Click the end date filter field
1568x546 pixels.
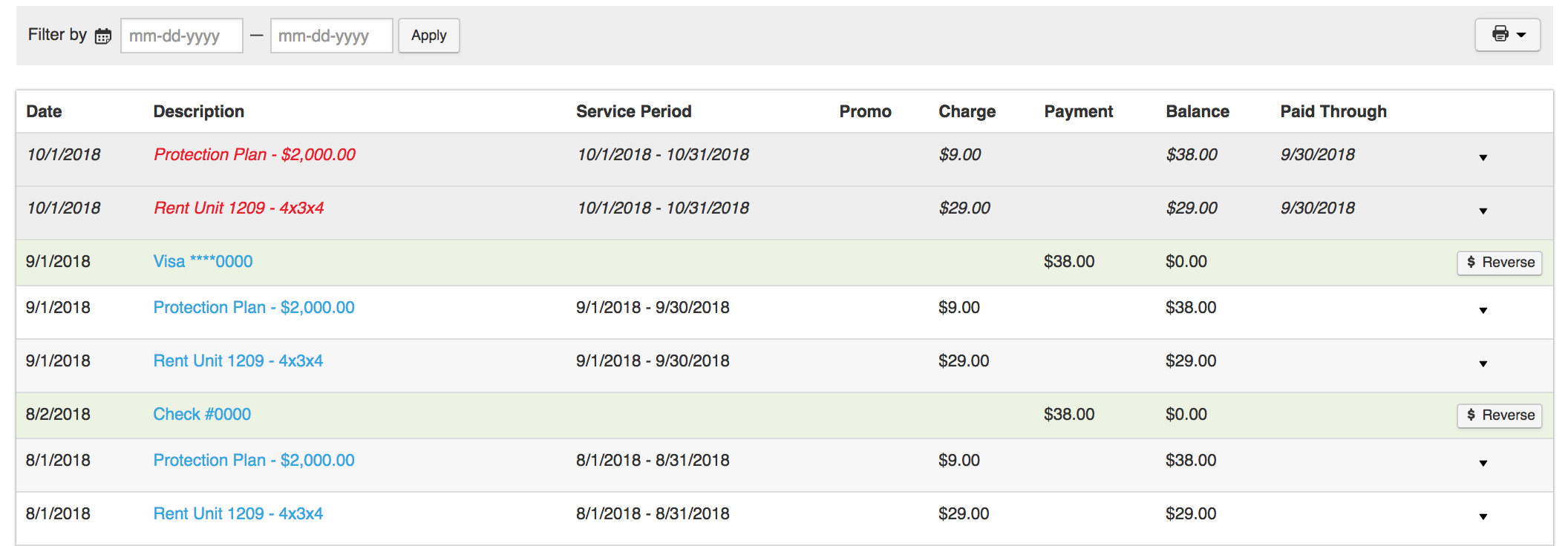point(331,36)
